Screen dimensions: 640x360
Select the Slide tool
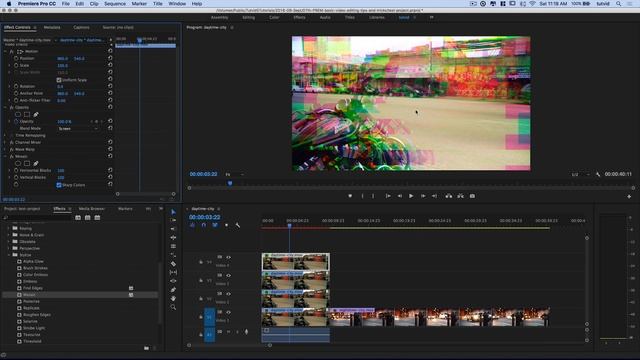pos(173,281)
